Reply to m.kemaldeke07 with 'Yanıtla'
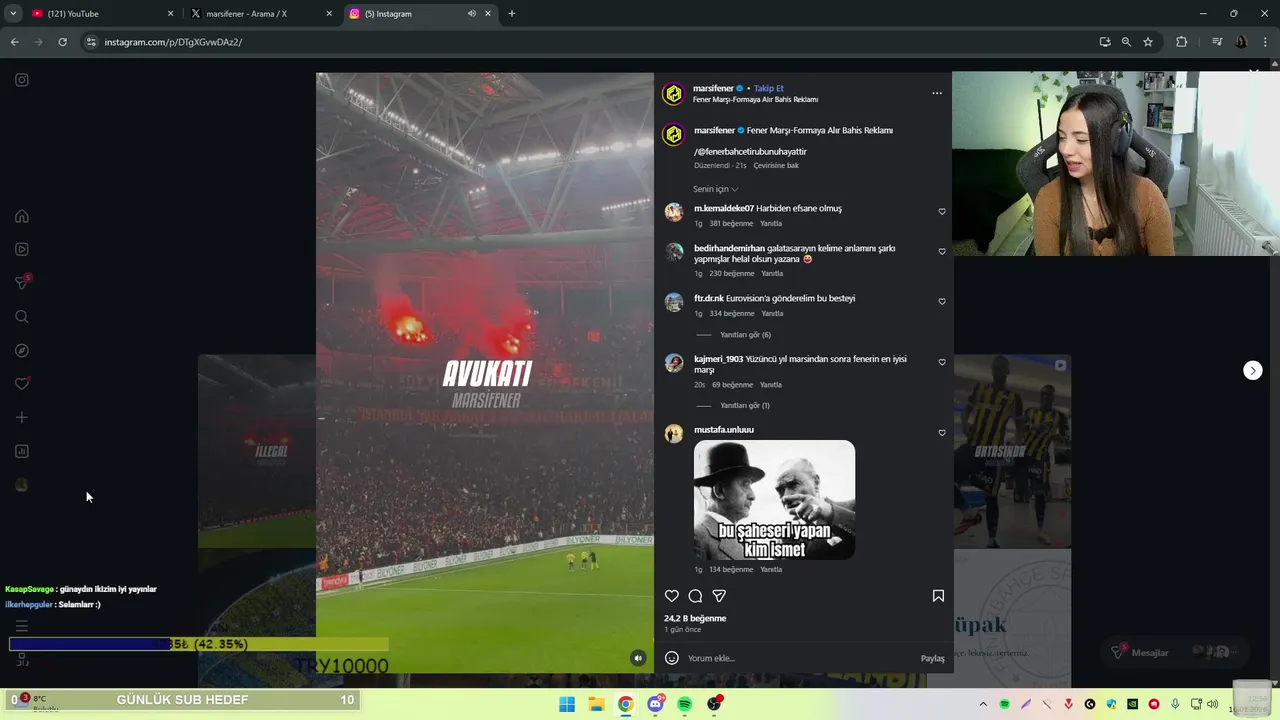 tap(771, 224)
